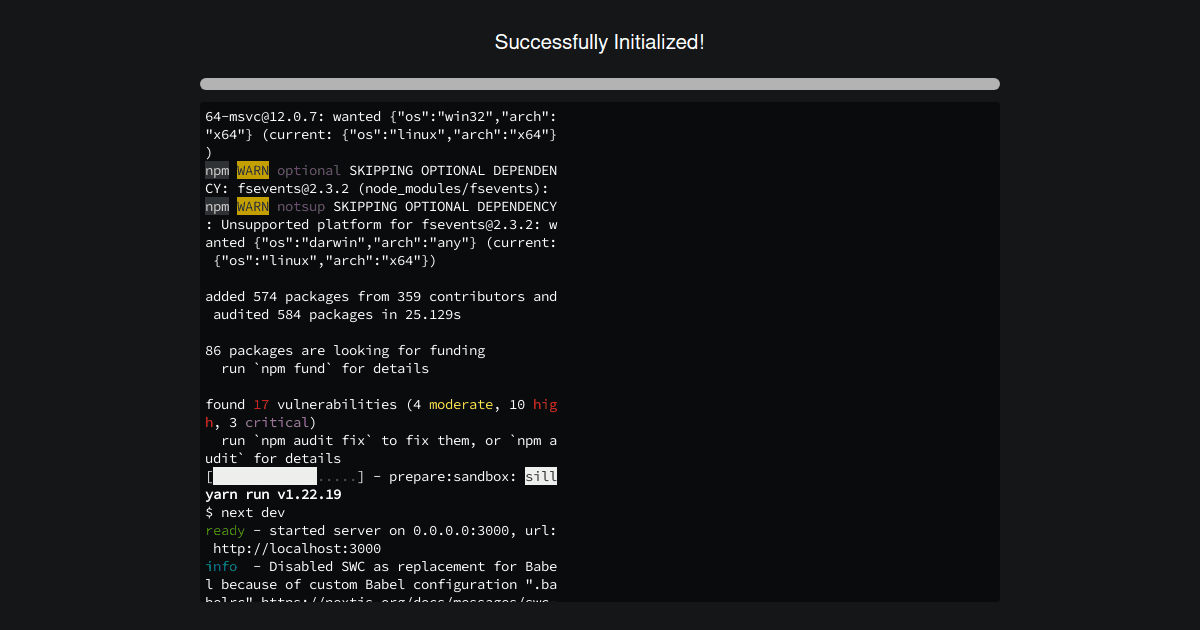Click the blue info status indicator
The image size is (1200, 630).
pos(220,566)
